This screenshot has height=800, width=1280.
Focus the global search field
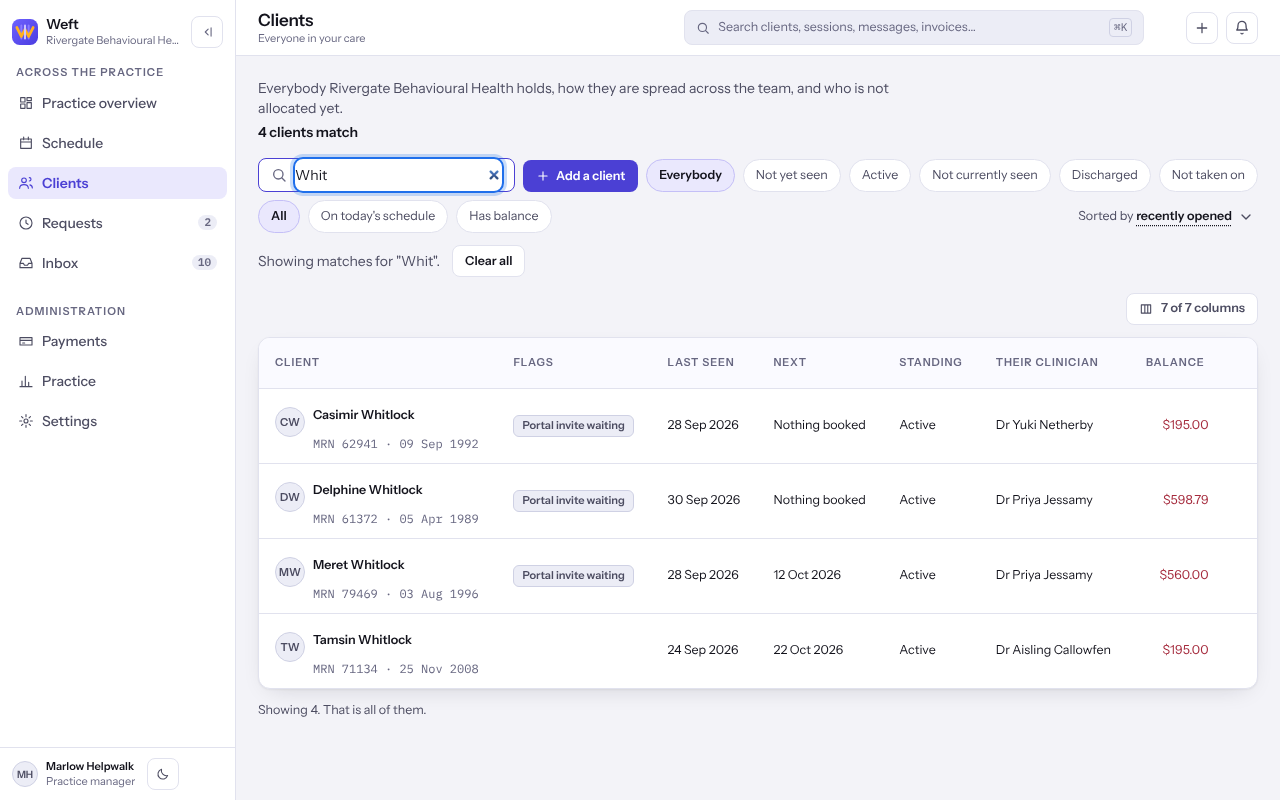914,28
